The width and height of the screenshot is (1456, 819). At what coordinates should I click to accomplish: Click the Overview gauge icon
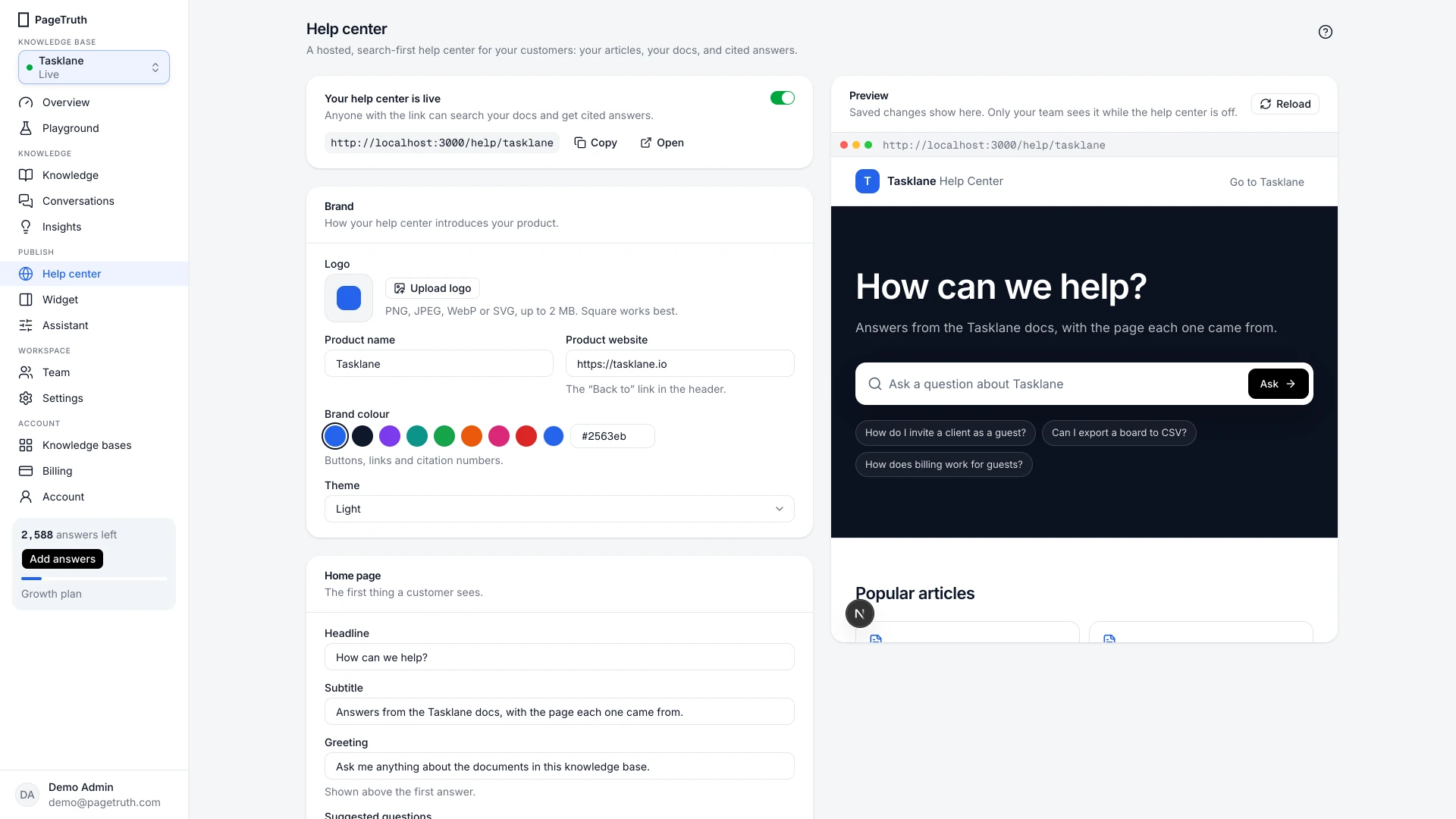click(26, 102)
